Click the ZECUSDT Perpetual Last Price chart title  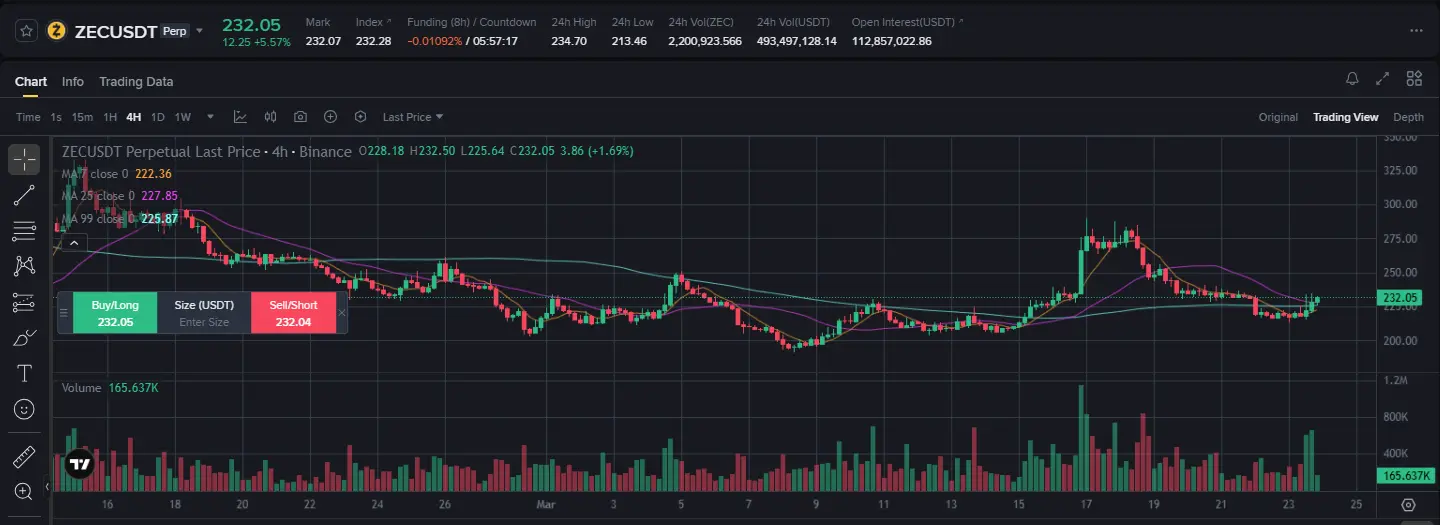click(207, 152)
